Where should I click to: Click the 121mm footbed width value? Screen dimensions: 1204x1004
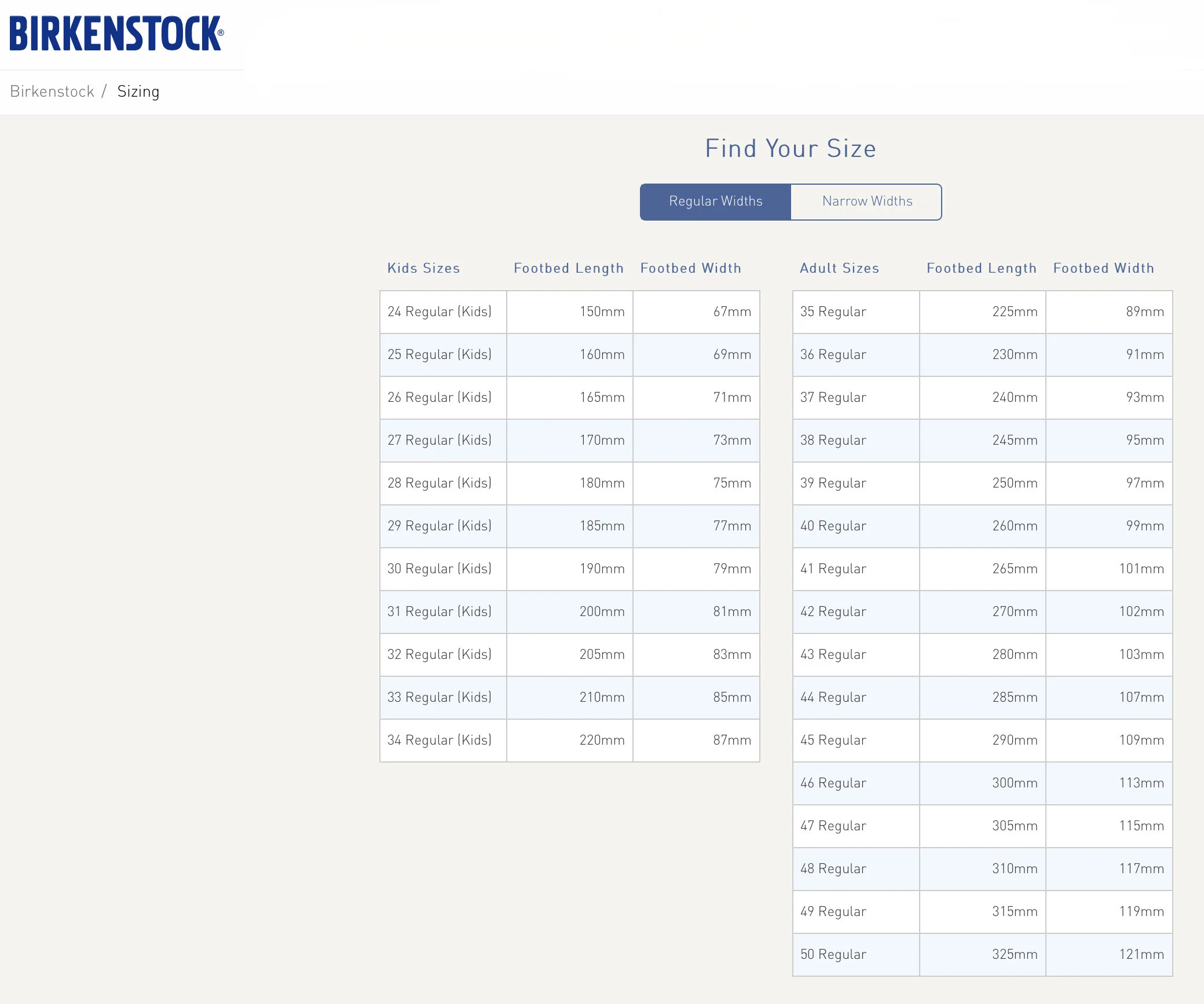[1141, 954]
